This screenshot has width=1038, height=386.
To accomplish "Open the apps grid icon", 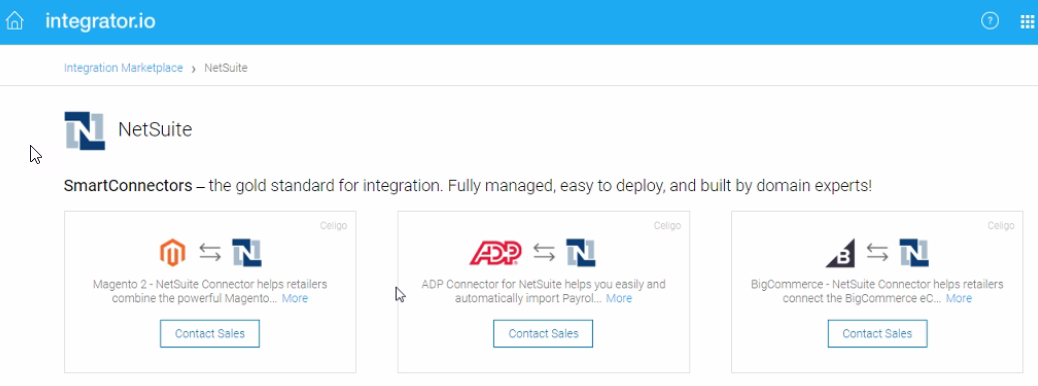I will pos(1027,21).
